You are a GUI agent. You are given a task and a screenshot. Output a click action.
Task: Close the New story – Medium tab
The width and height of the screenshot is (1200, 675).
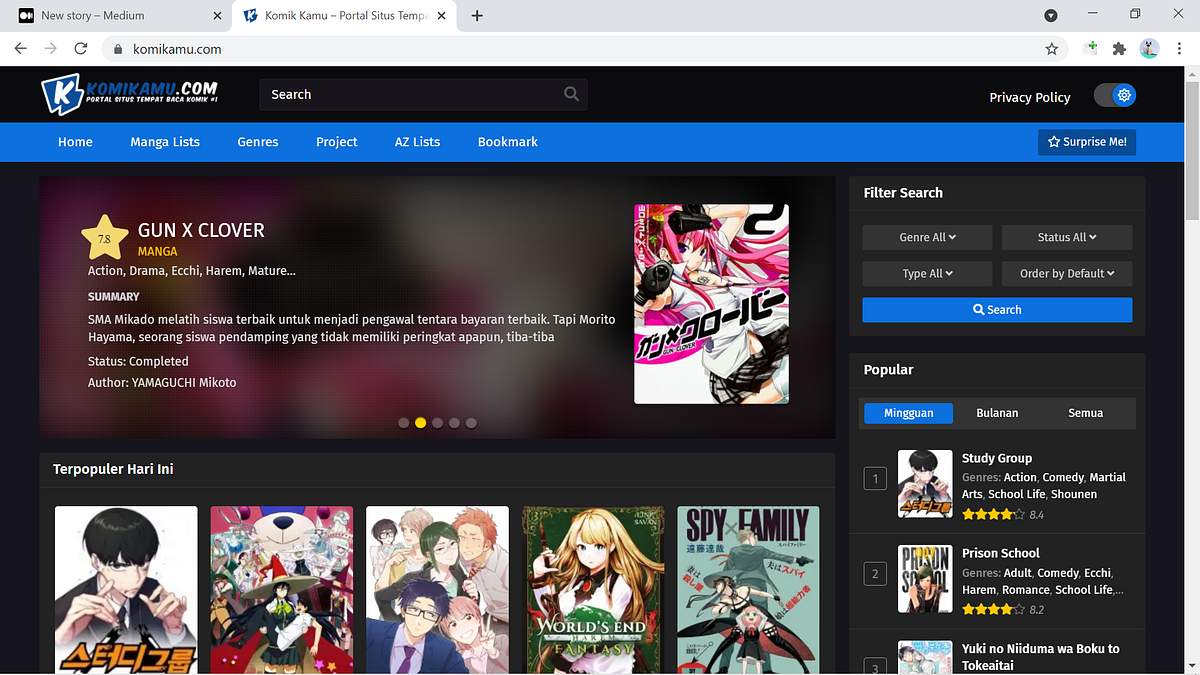218,15
